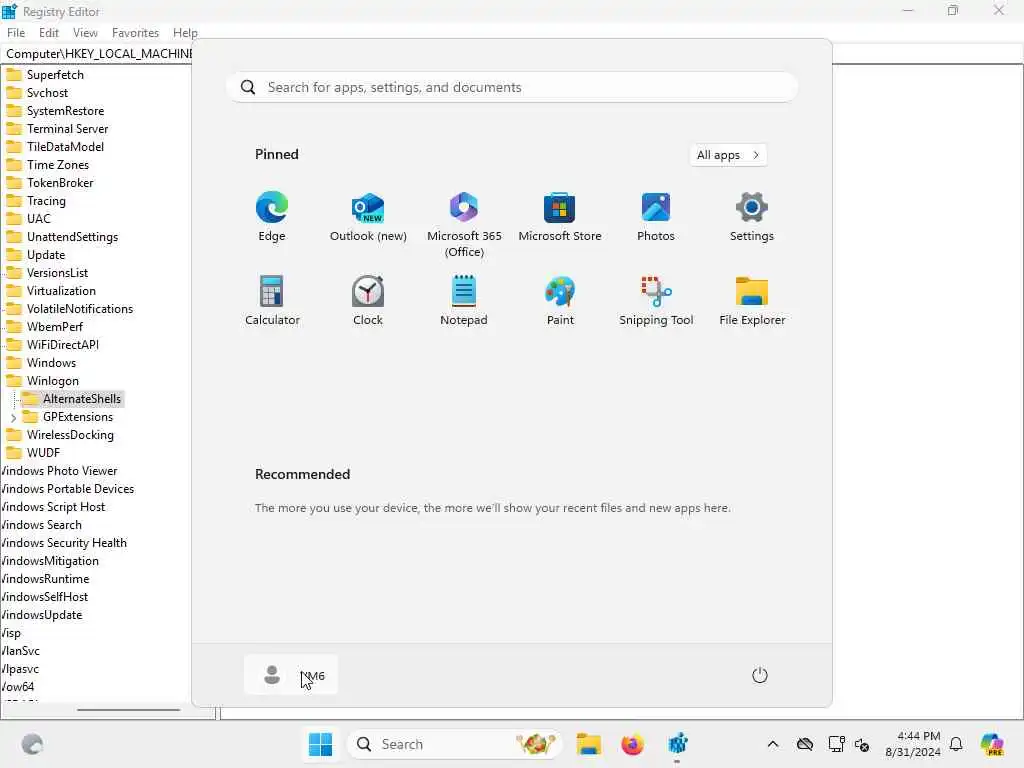This screenshot has width=1024, height=768.
Task: Launch the Calculator app
Action: (x=272, y=300)
